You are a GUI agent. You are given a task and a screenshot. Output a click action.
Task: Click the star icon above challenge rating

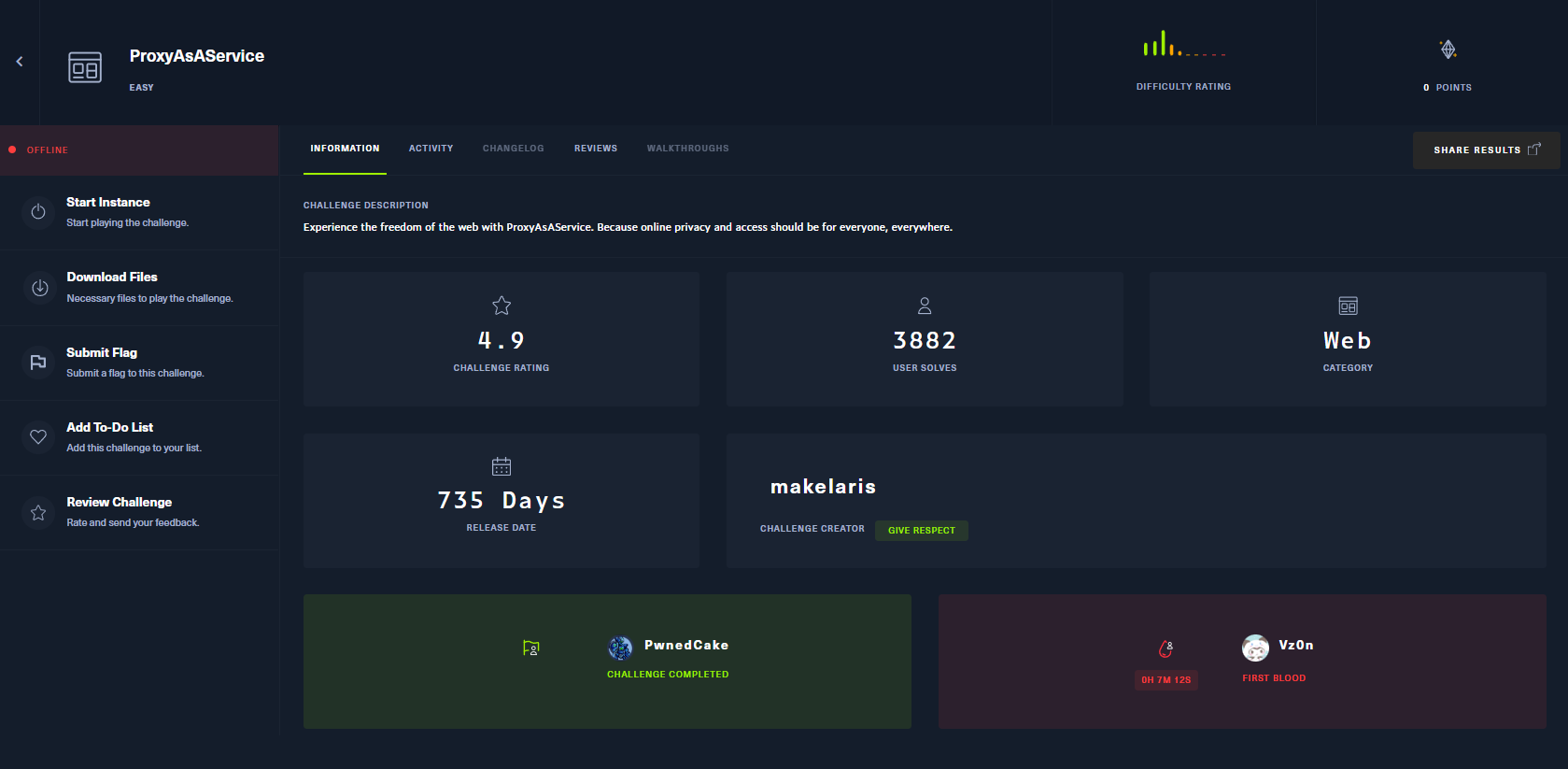[x=501, y=306]
